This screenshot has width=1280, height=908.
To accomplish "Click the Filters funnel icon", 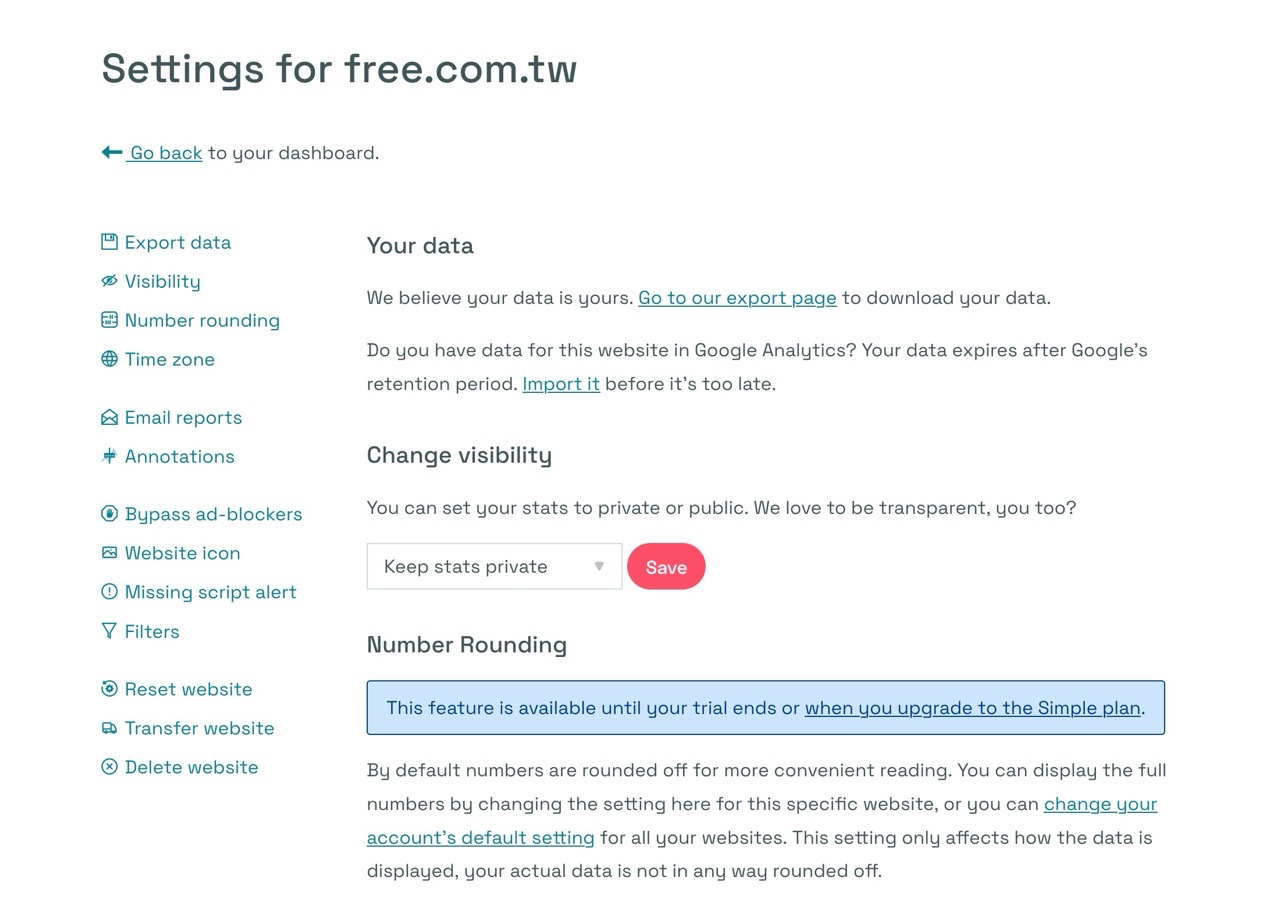I will 109,631.
